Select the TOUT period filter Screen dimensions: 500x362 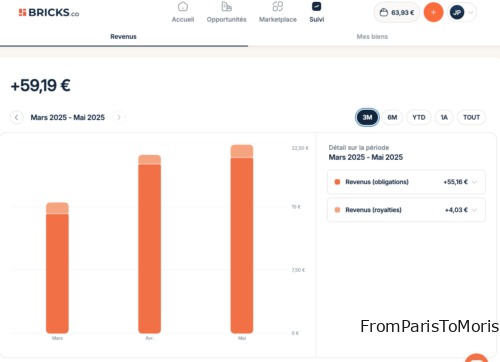471,117
